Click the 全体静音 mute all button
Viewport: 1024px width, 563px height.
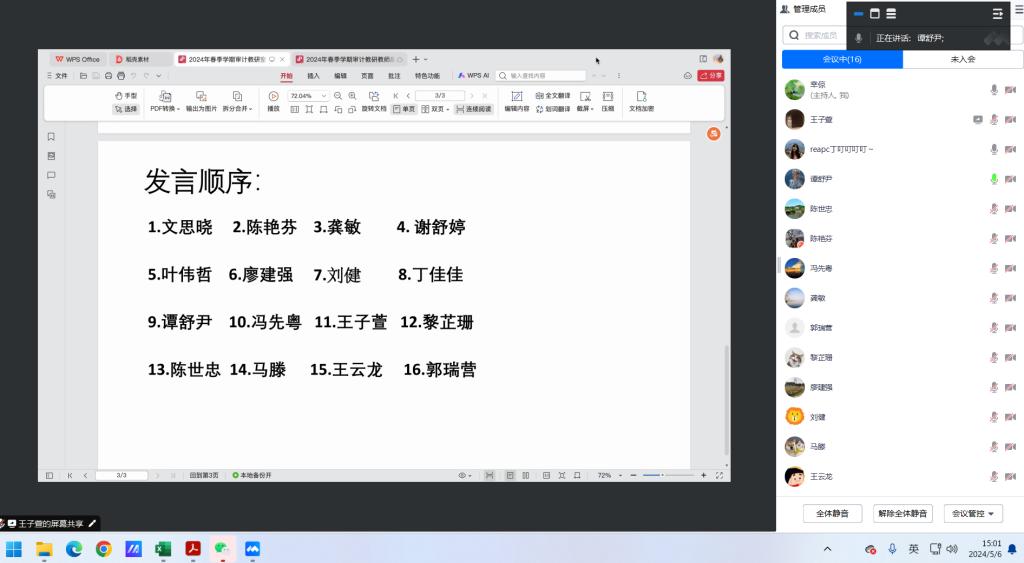tap(832, 514)
